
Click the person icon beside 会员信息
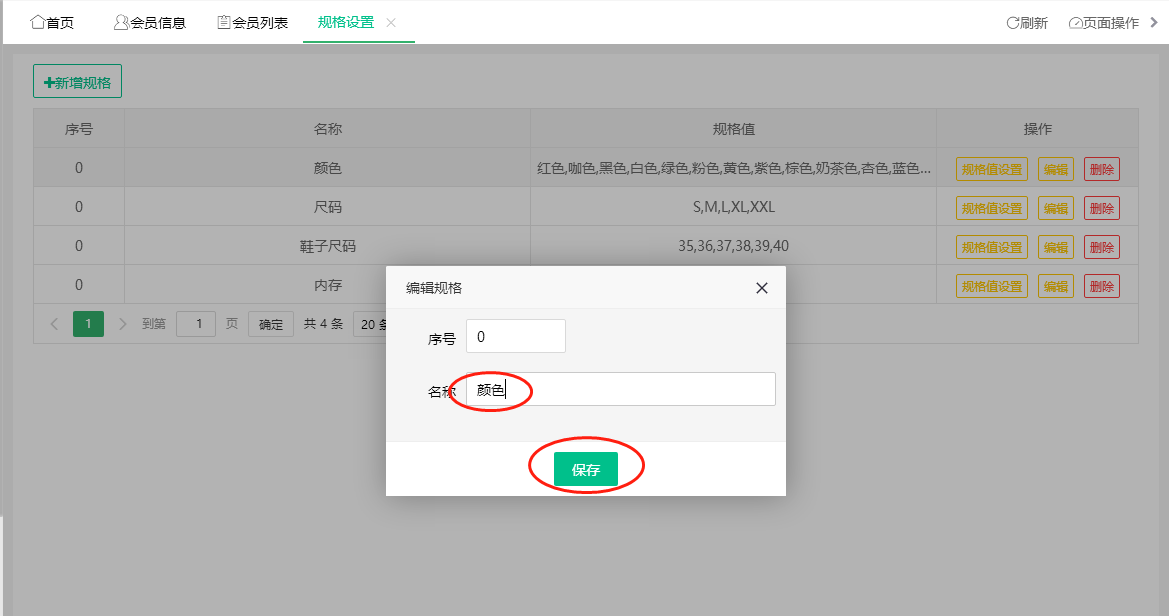(x=120, y=22)
